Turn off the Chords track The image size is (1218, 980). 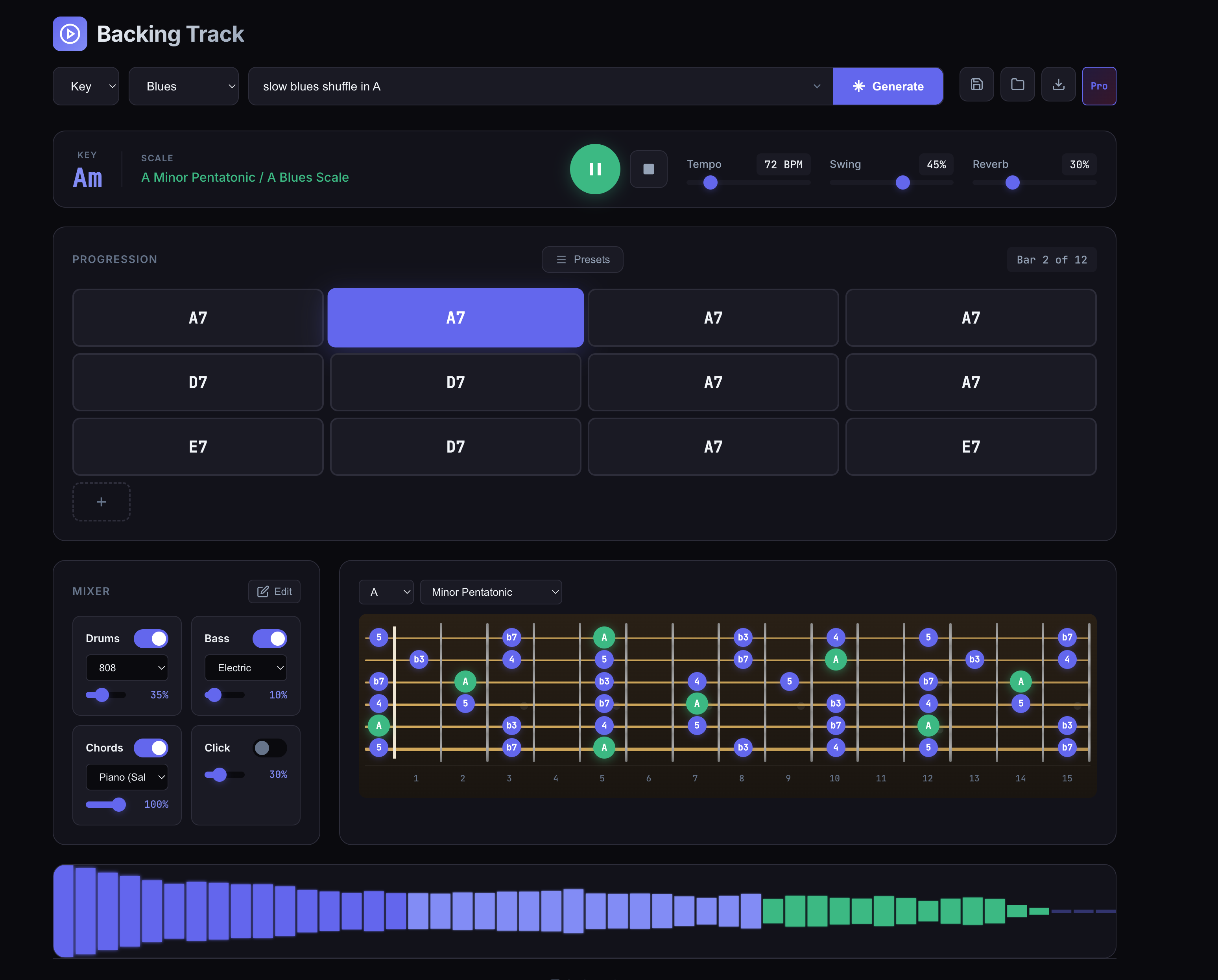tap(151, 747)
